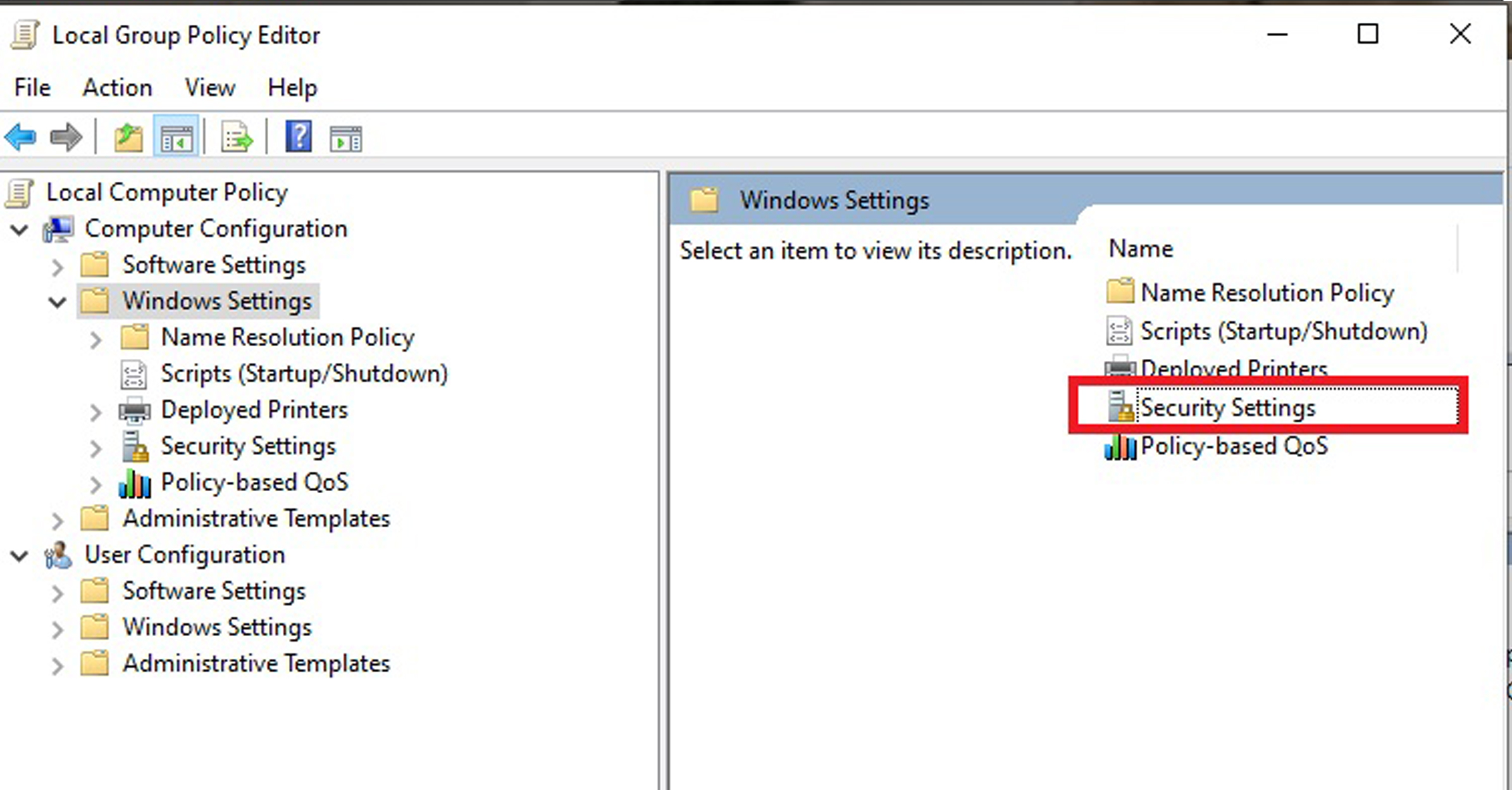The height and width of the screenshot is (790, 1512).
Task: Toggle Show/Hide Action Pane toolbar icon
Action: click(x=345, y=138)
